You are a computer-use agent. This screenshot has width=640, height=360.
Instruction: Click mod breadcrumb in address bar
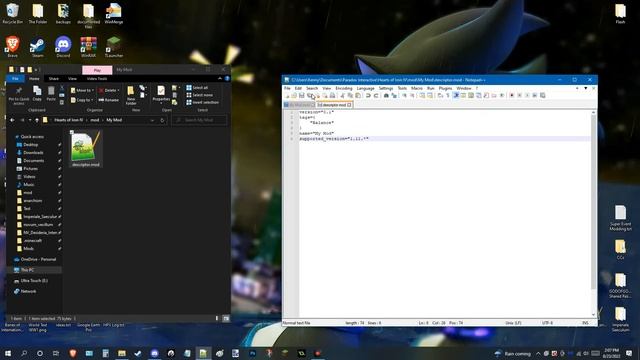(95, 120)
